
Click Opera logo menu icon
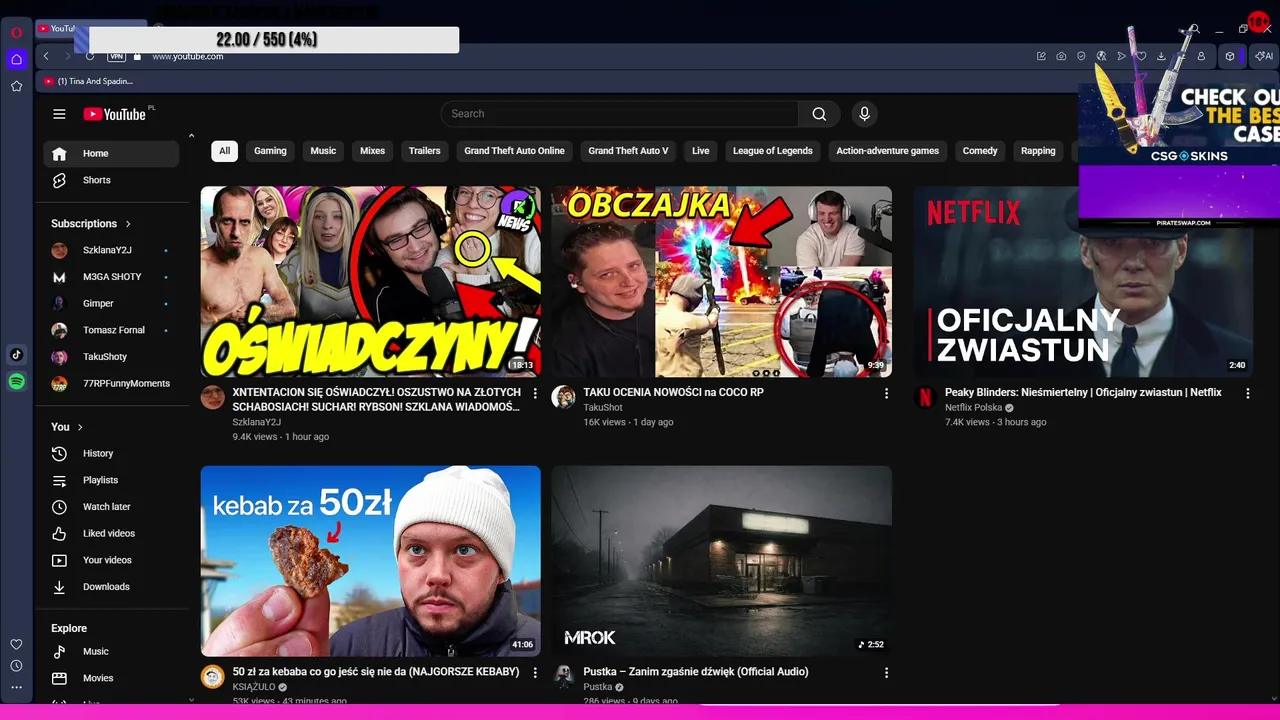(x=16, y=32)
